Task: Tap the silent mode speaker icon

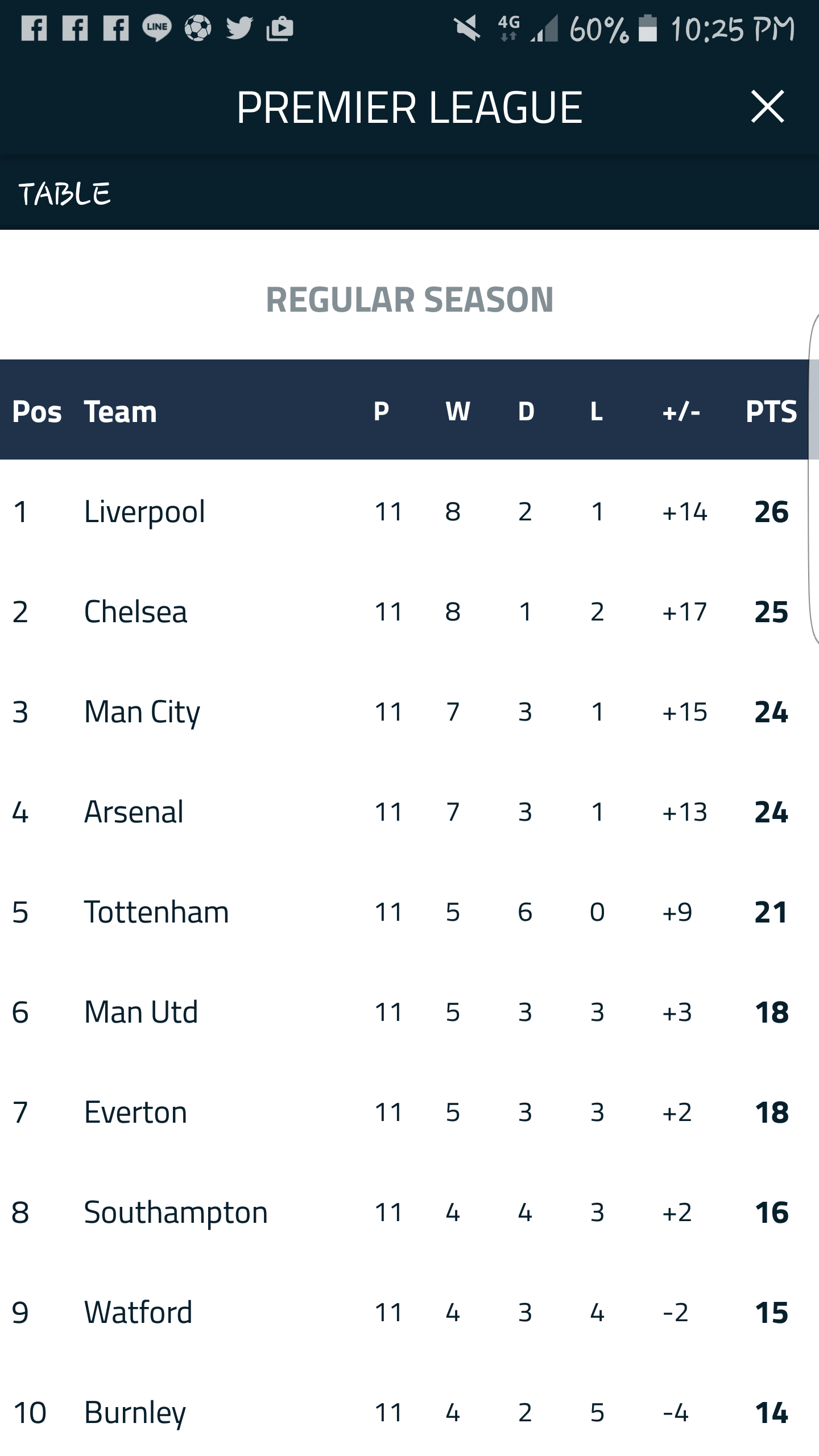Action: pyautogui.click(x=467, y=28)
